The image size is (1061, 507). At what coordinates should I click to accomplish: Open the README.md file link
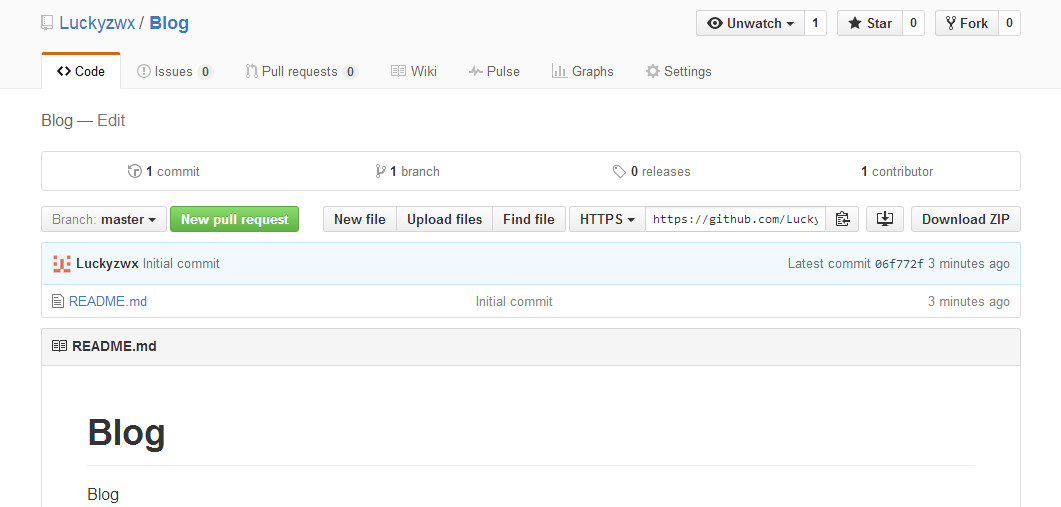(x=108, y=301)
